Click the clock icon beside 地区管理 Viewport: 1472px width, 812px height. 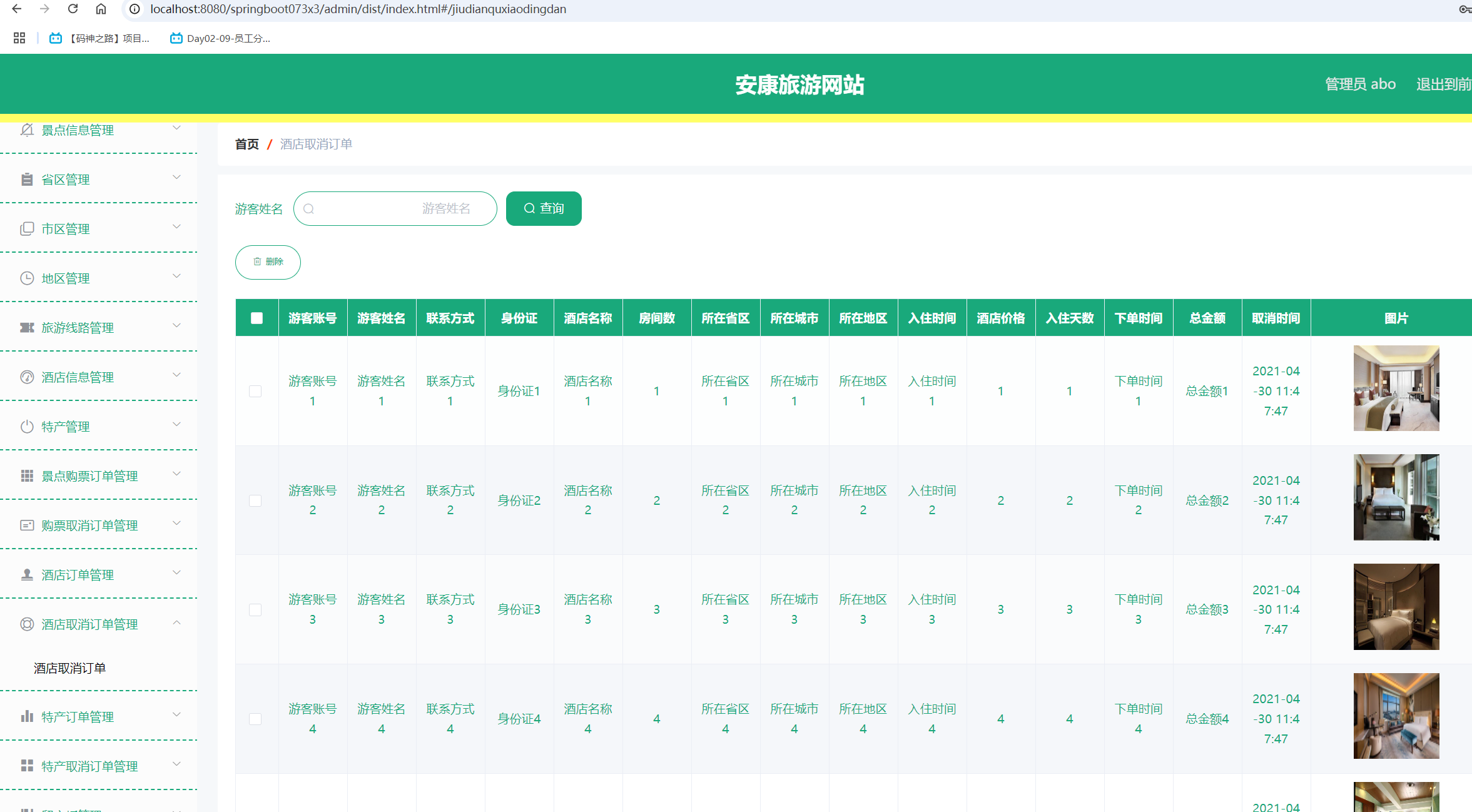point(27,278)
